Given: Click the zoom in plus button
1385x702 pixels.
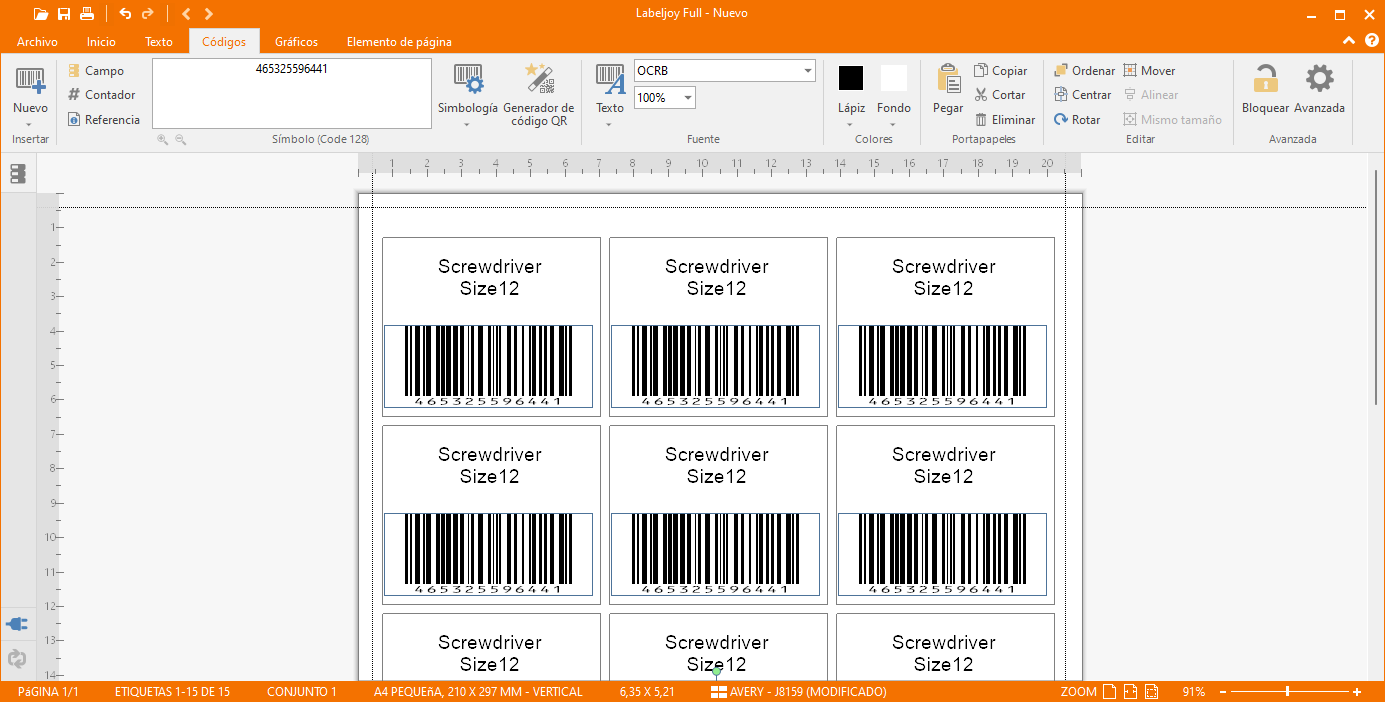Looking at the screenshot, I should click(x=1357, y=692).
